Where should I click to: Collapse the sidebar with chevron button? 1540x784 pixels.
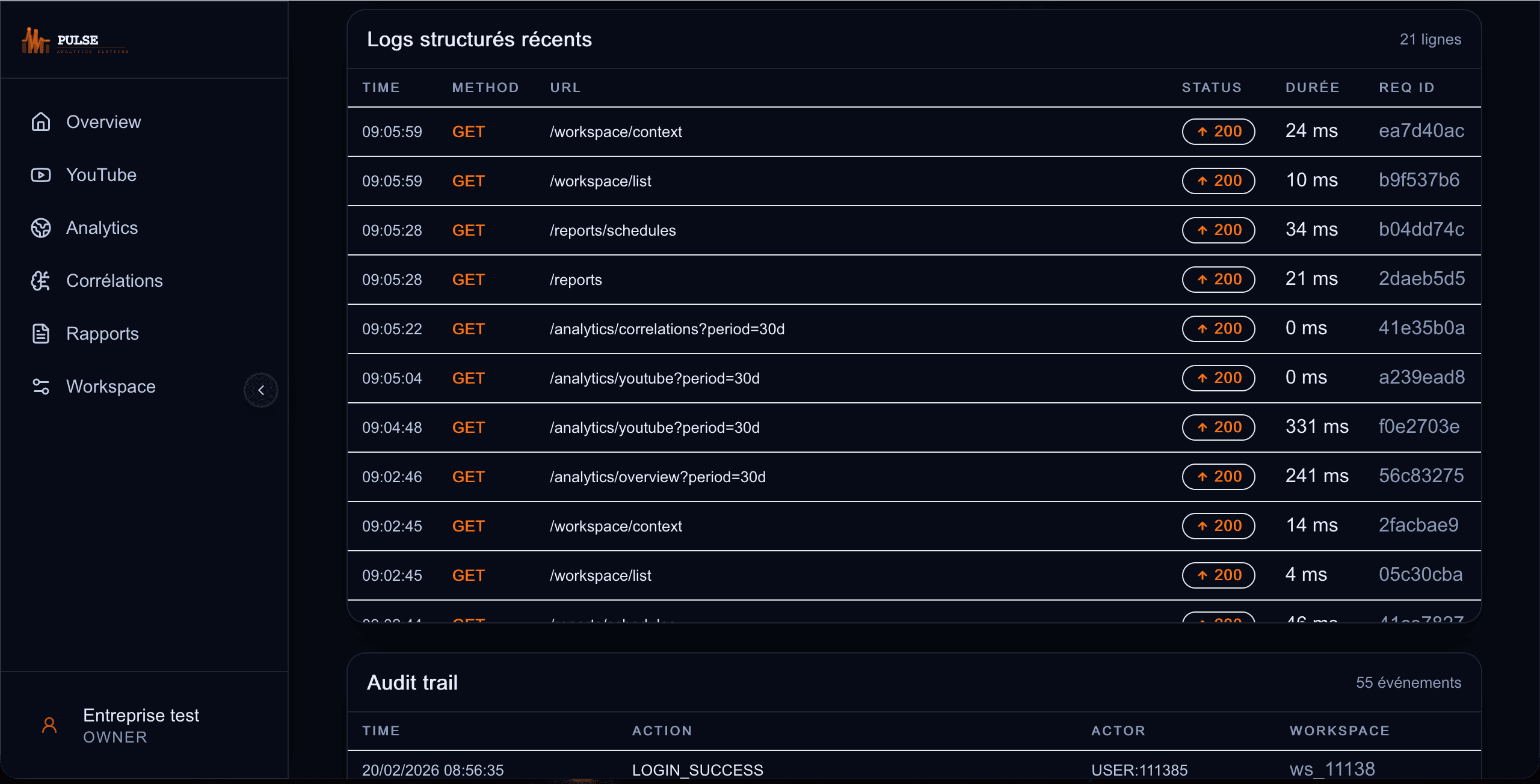click(x=261, y=390)
